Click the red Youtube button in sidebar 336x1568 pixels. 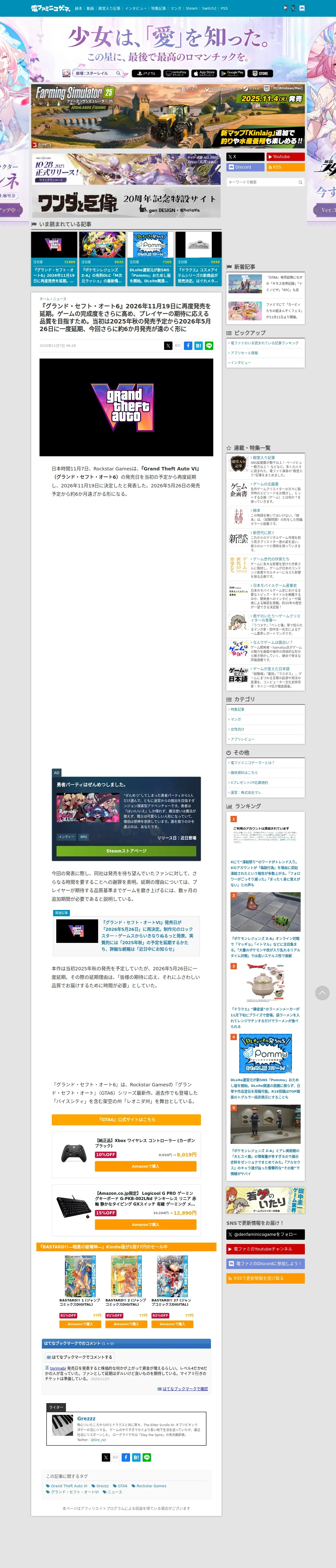(285, 157)
